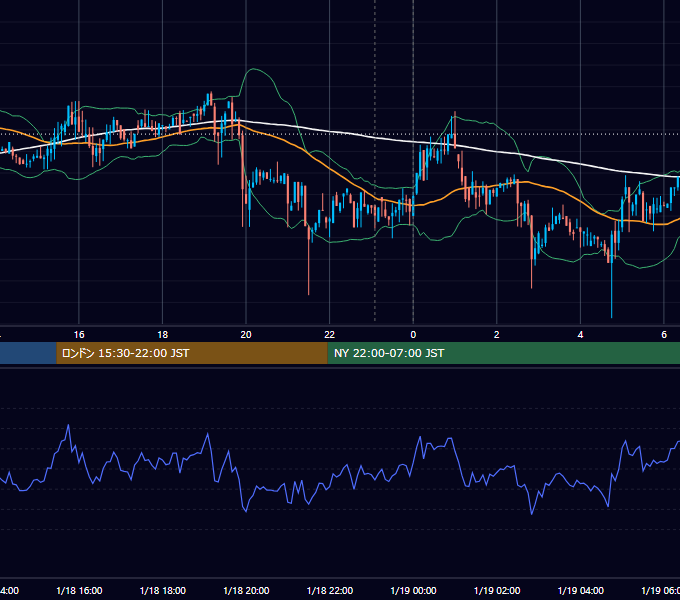
Task: Click the 18 hour label on price chart axis
Action: coord(163,335)
